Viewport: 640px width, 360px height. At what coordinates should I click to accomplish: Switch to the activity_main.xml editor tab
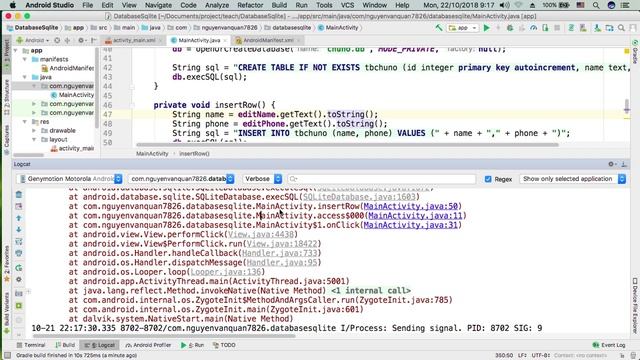[133, 40]
